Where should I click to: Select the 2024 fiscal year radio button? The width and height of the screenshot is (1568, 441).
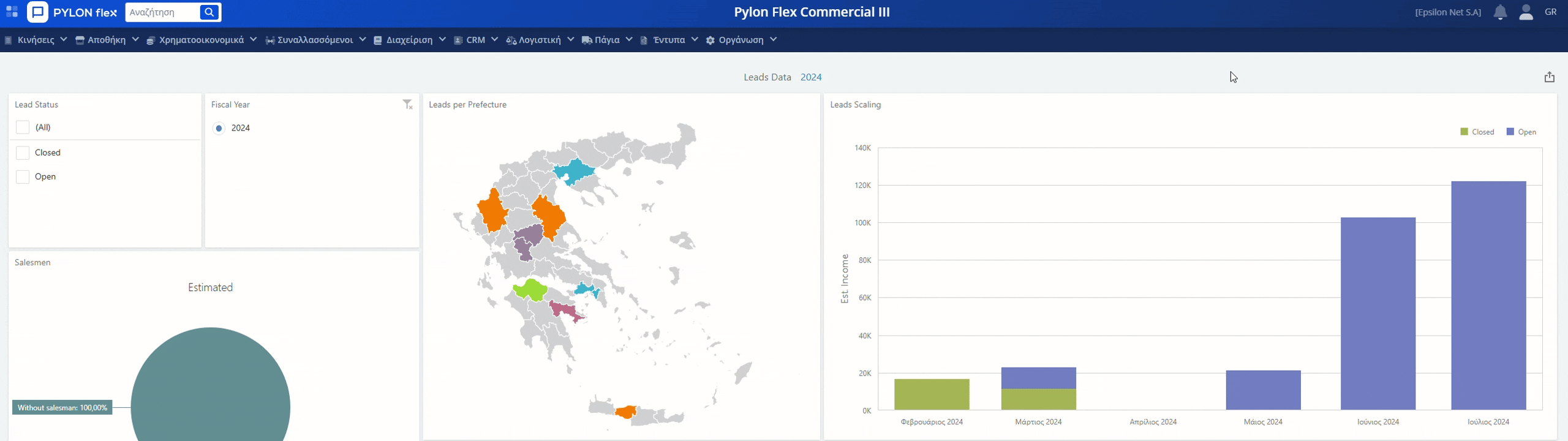click(219, 128)
